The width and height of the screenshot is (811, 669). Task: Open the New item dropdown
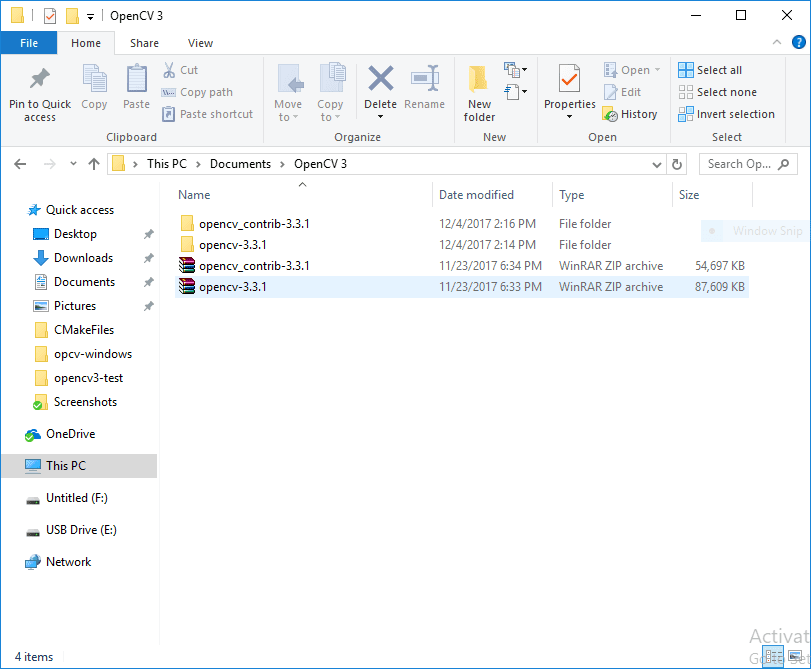(x=515, y=69)
